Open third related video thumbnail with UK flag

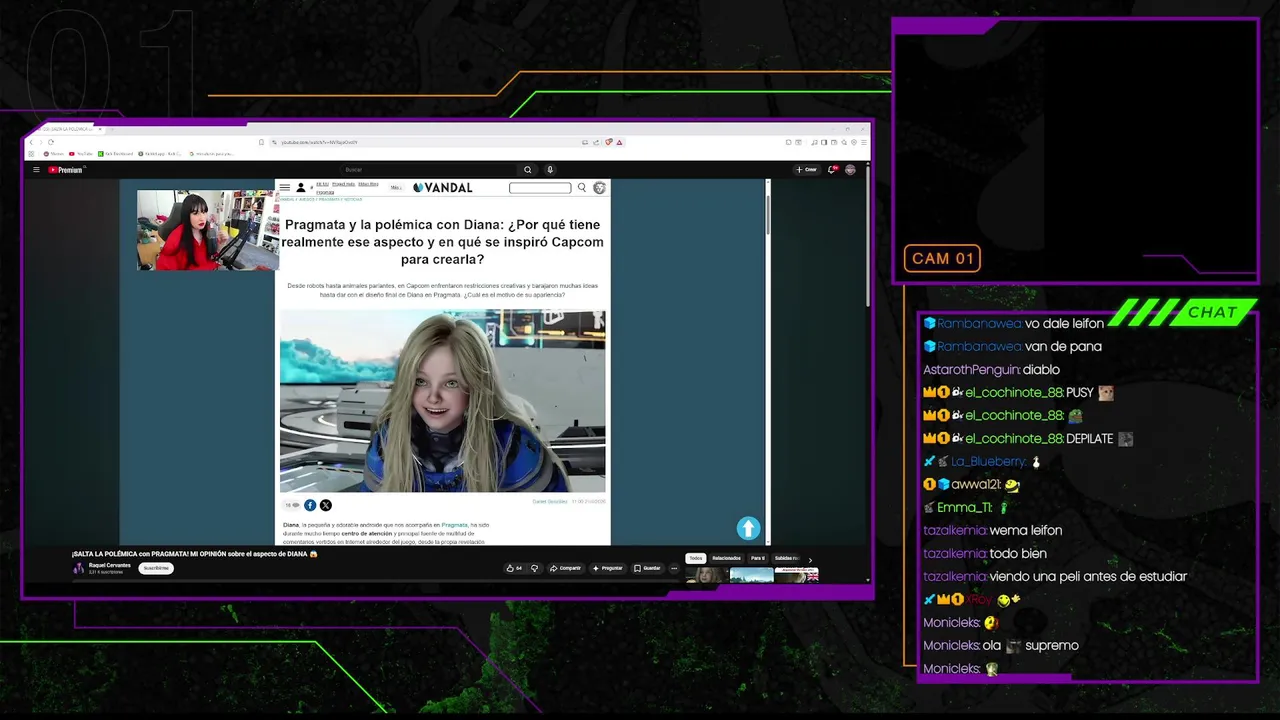tap(797, 575)
